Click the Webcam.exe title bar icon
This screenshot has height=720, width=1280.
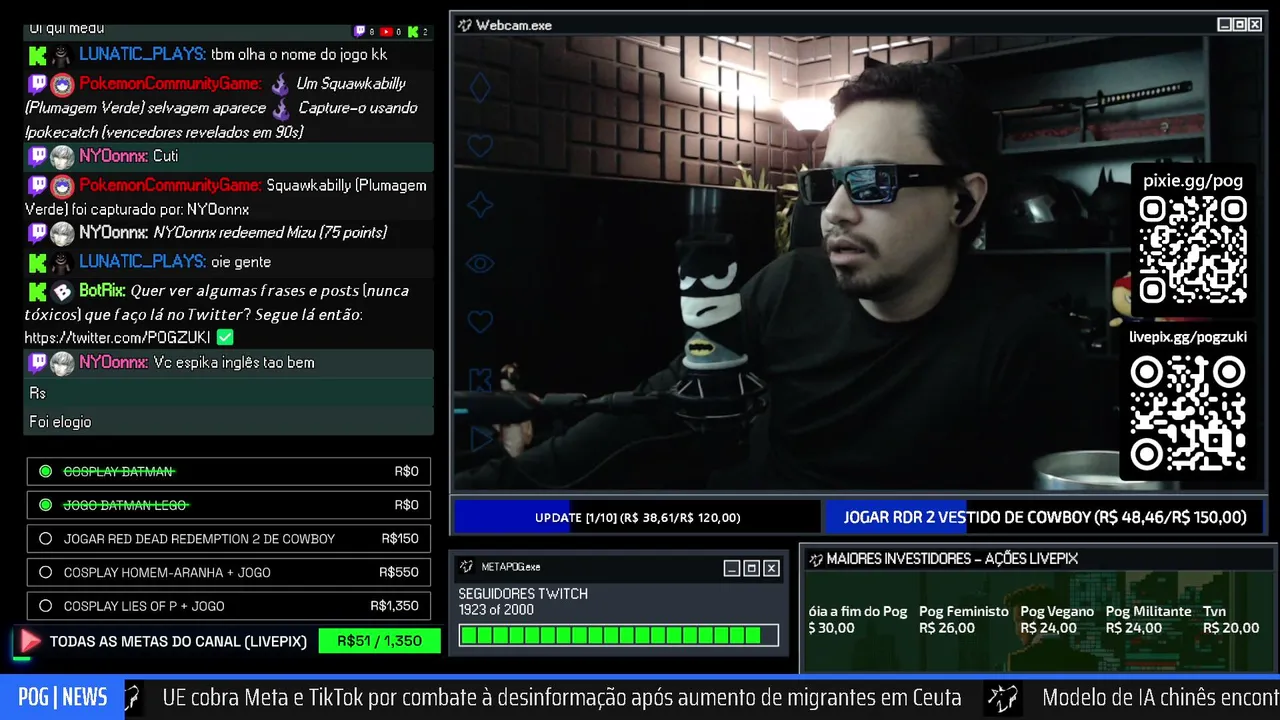point(464,25)
